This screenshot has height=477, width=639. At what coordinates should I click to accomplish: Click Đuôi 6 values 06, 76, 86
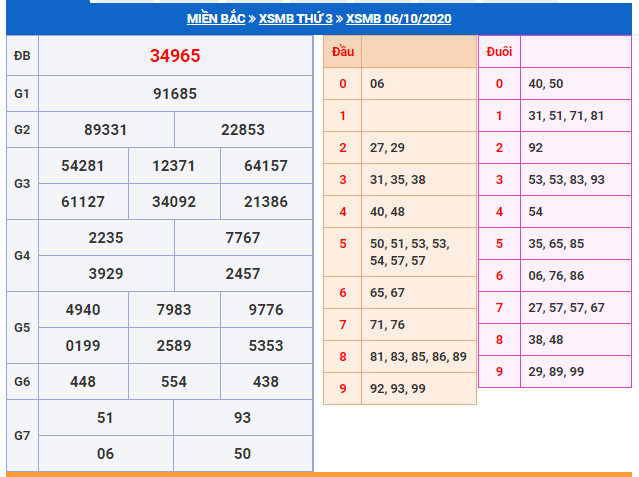(x=556, y=276)
